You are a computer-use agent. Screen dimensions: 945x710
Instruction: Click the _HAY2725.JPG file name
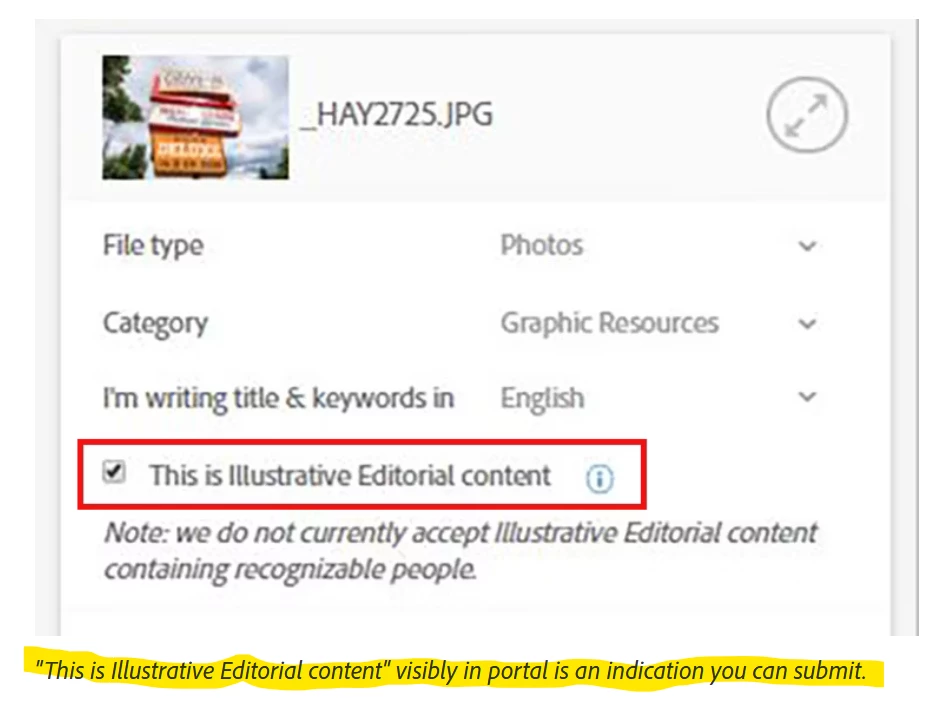pyautogui.click(x=397, y=115)
